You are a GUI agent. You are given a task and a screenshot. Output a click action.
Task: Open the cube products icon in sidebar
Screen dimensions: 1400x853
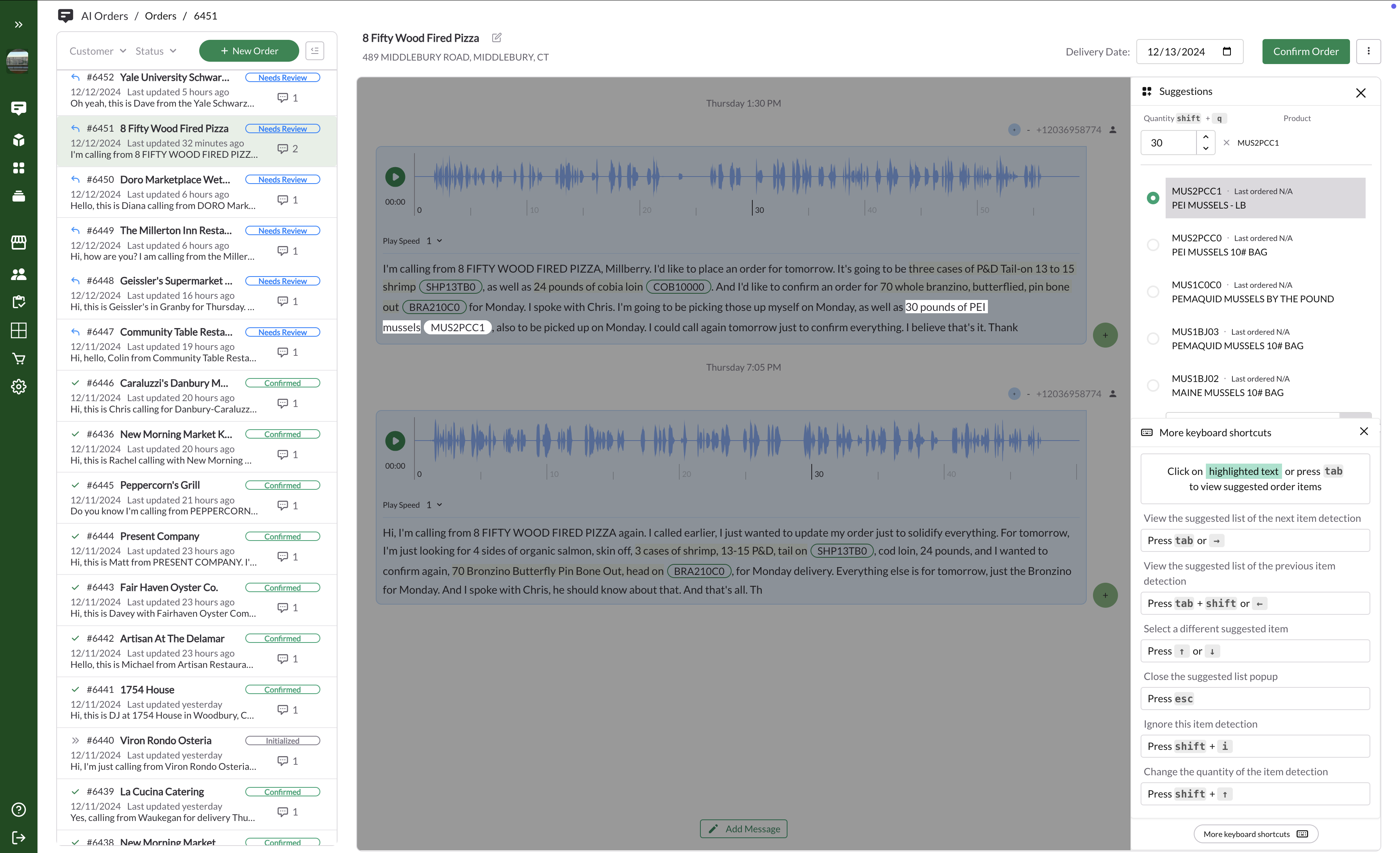[x=18, y=140]
